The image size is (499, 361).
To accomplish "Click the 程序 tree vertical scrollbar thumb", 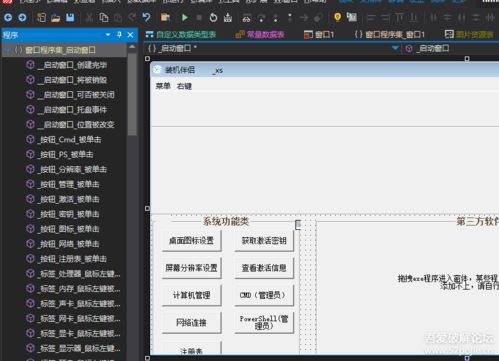I will pos(132,94).
